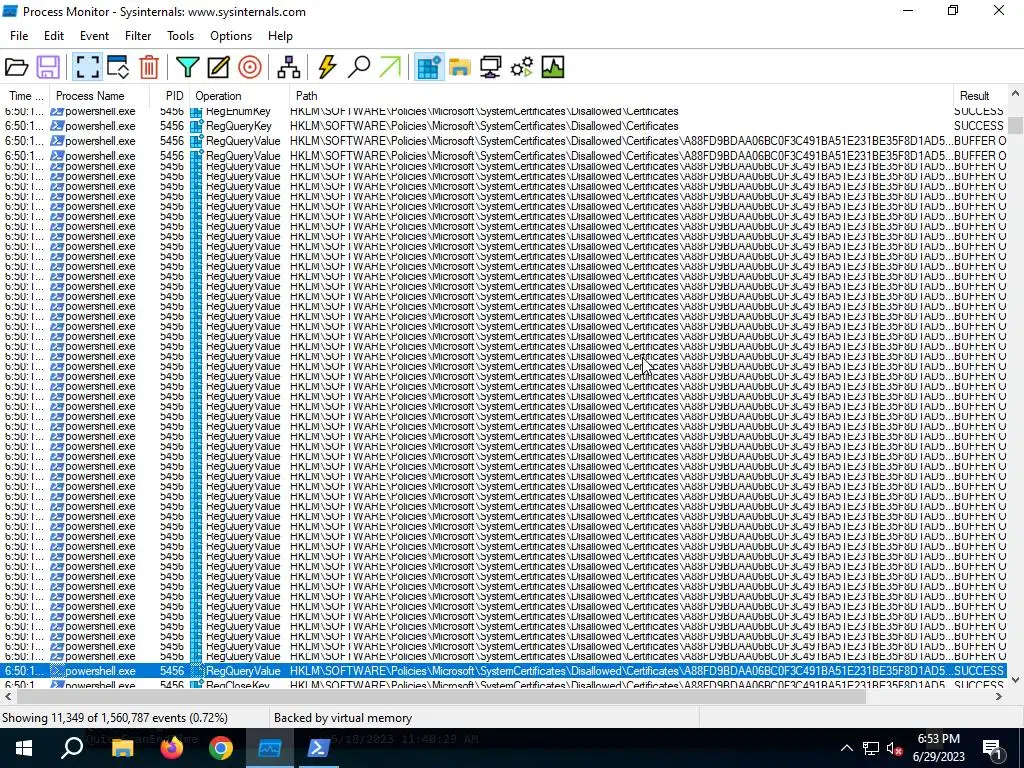Toggle Show Registry Activity toolbar button
The image size is (1024, 768).
(x=428, y=67)
